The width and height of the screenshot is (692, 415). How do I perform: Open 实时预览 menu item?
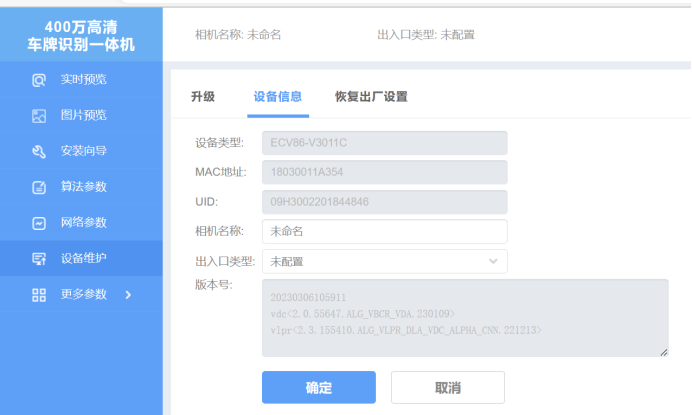pyautogui.click(x=81, y=79)
